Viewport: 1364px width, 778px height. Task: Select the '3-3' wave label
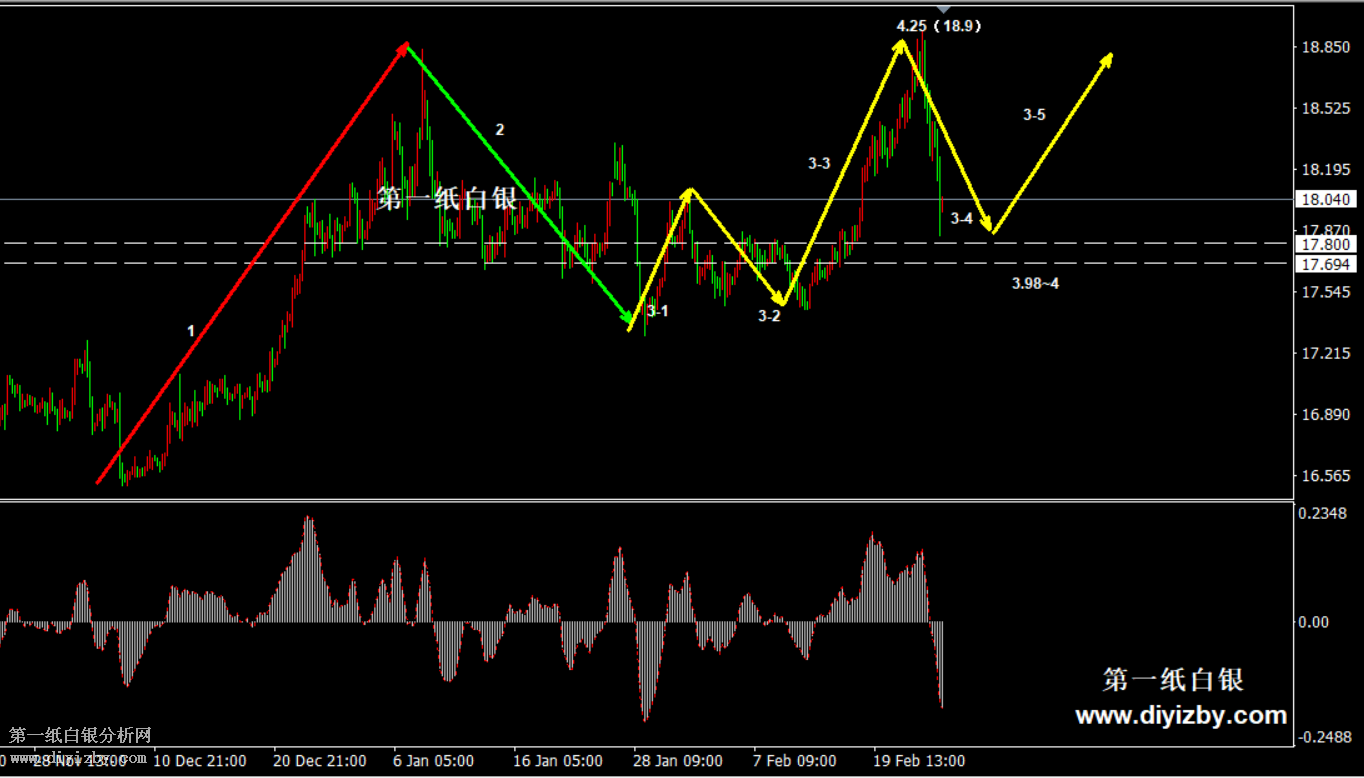click(819, 163)
